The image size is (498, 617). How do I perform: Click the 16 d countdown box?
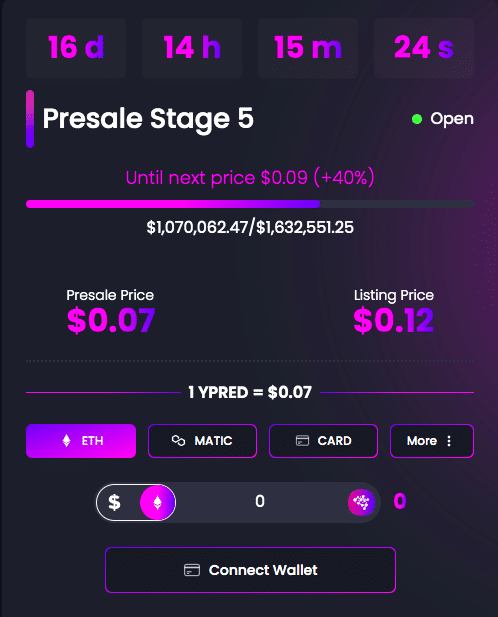click(76, 48)
